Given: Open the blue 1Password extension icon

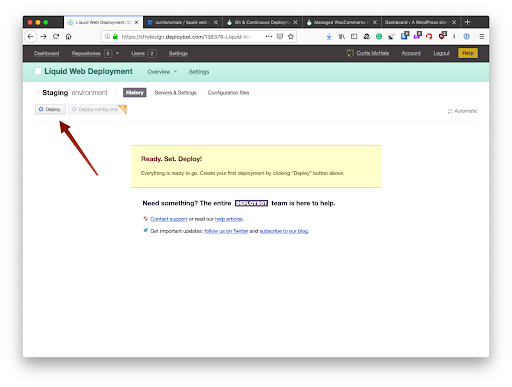Looking at the screenshot, I should [x=467, y=37].
